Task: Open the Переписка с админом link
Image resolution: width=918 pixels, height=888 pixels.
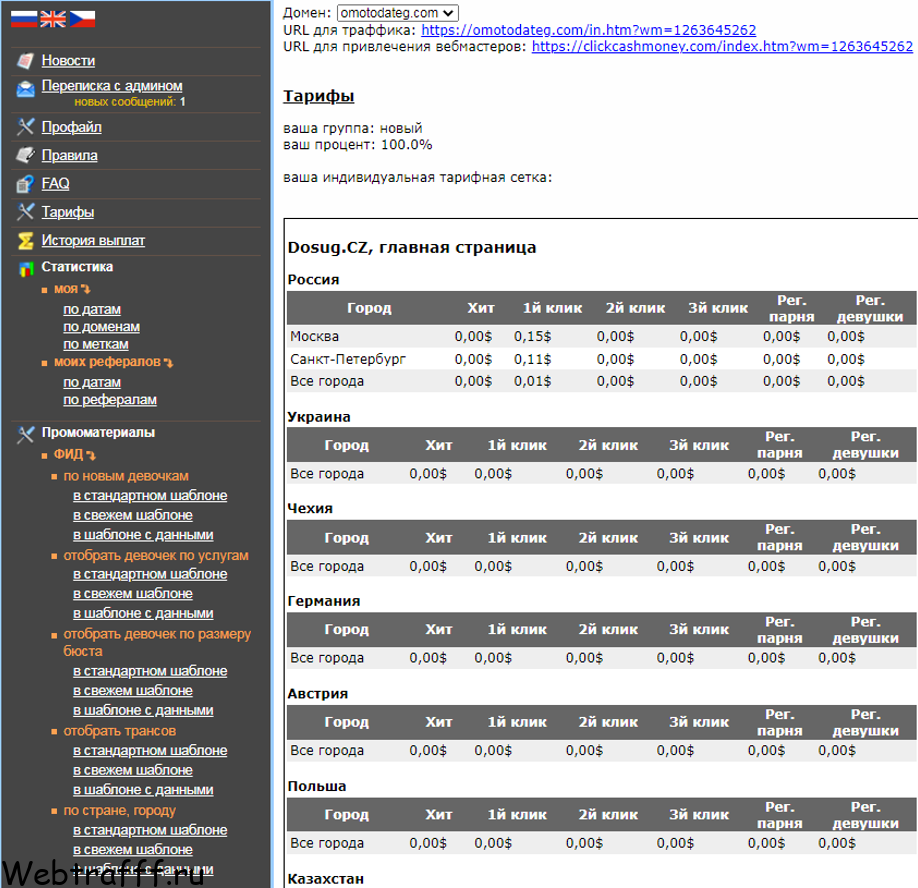Action: click(x=112, y=85)
